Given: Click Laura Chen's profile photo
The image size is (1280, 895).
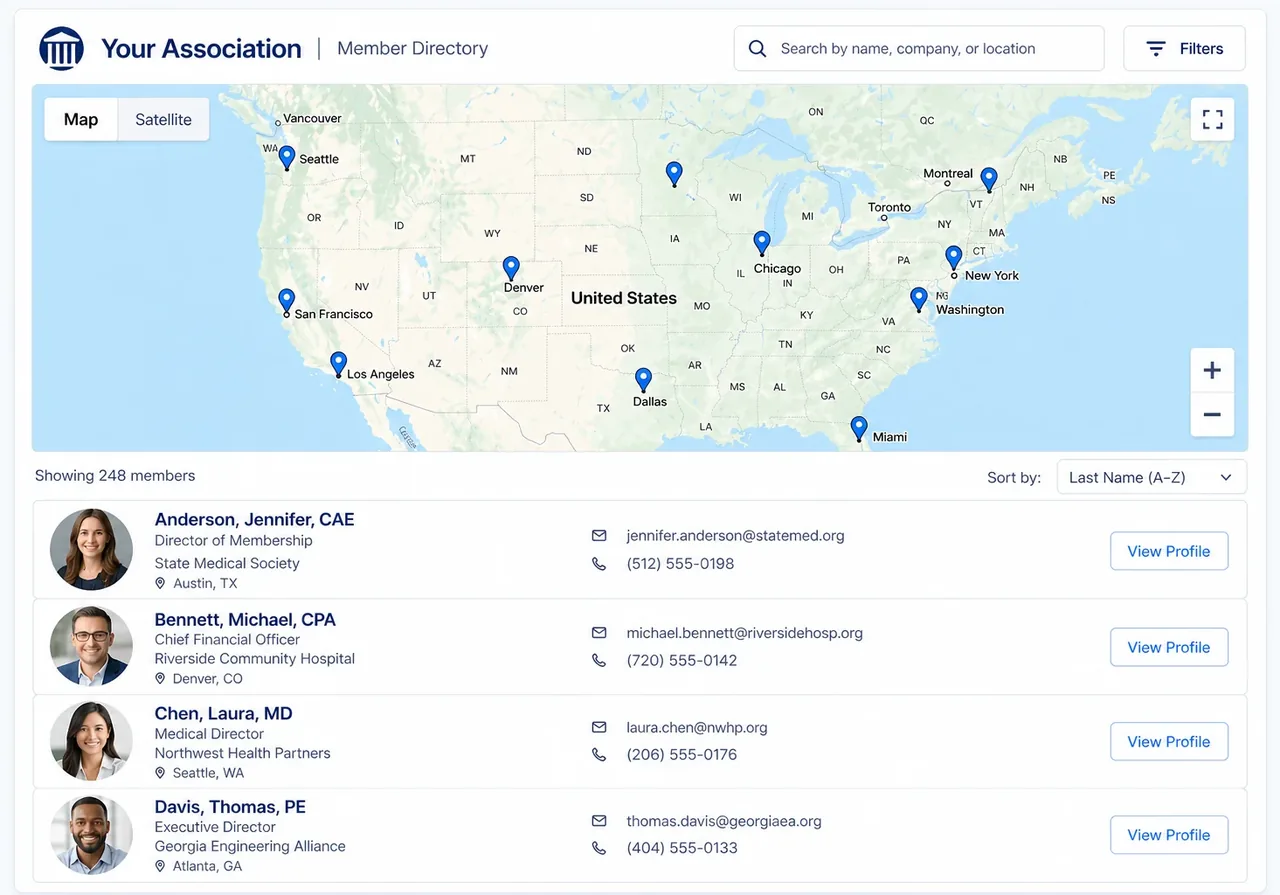Looking at the screenshot, I should tap(92, 742).
